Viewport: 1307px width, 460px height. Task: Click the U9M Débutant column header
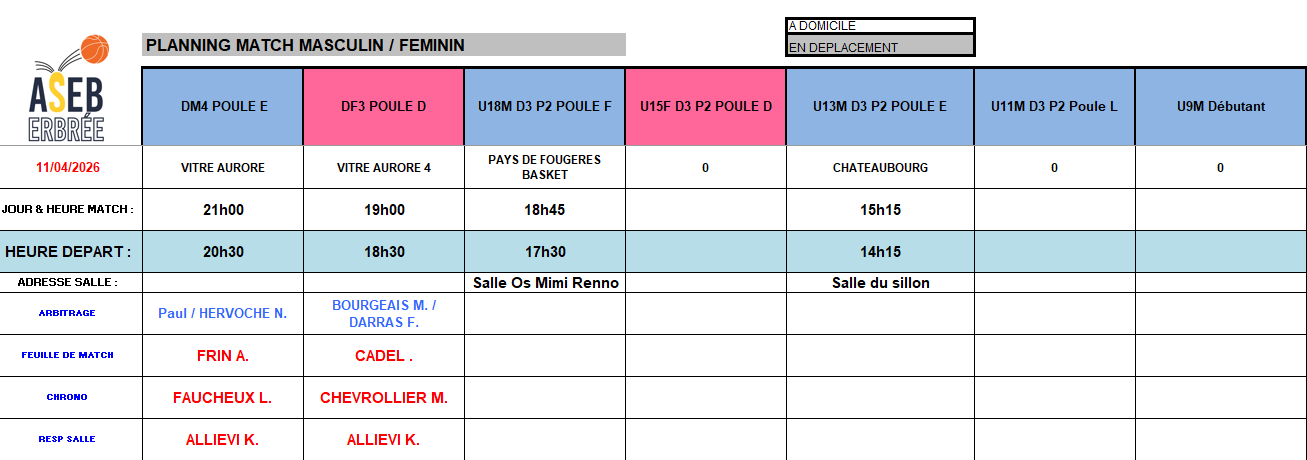[x=1220, y=106]
